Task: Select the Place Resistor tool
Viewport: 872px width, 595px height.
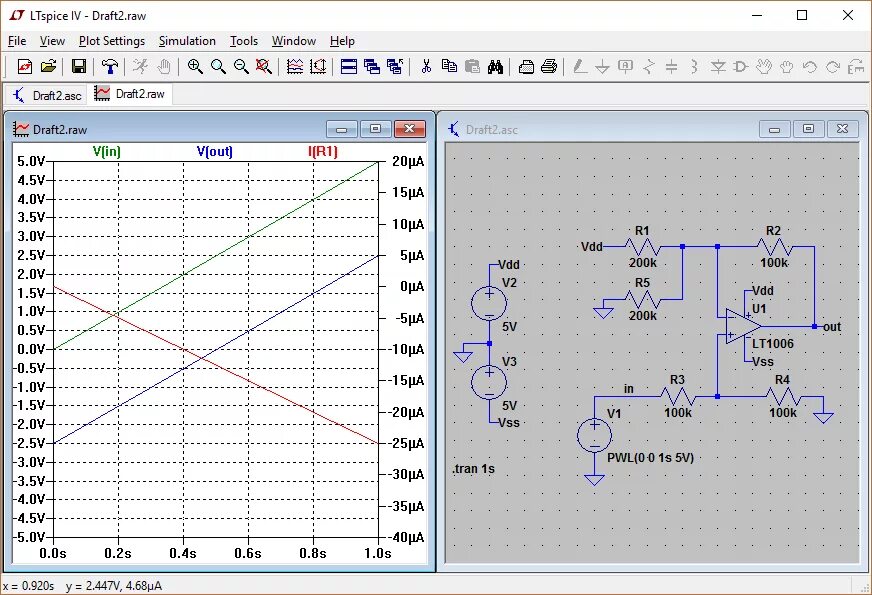Action: [x=648, y=67]
